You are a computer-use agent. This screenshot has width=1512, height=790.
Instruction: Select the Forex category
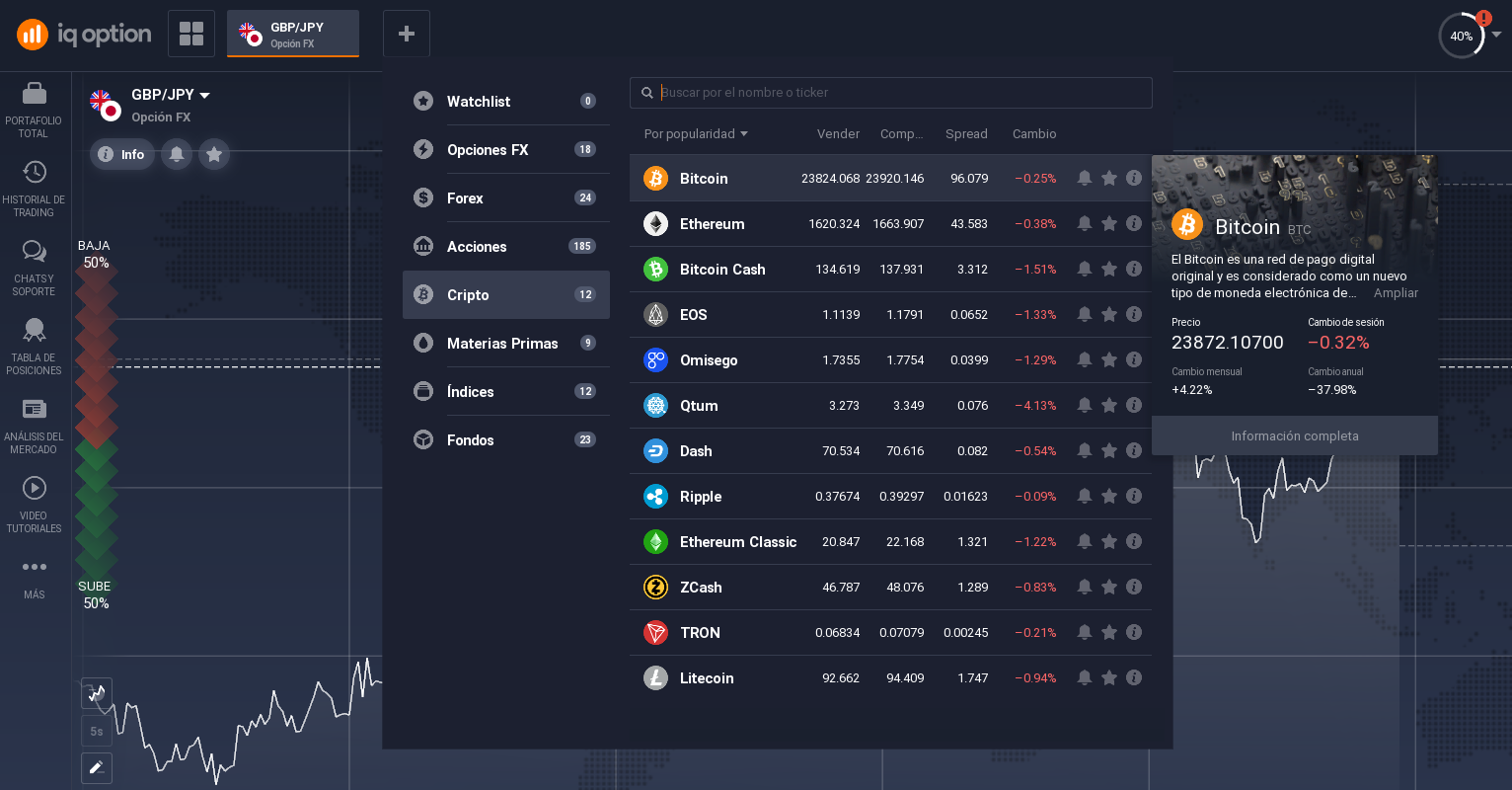[506, 198]
